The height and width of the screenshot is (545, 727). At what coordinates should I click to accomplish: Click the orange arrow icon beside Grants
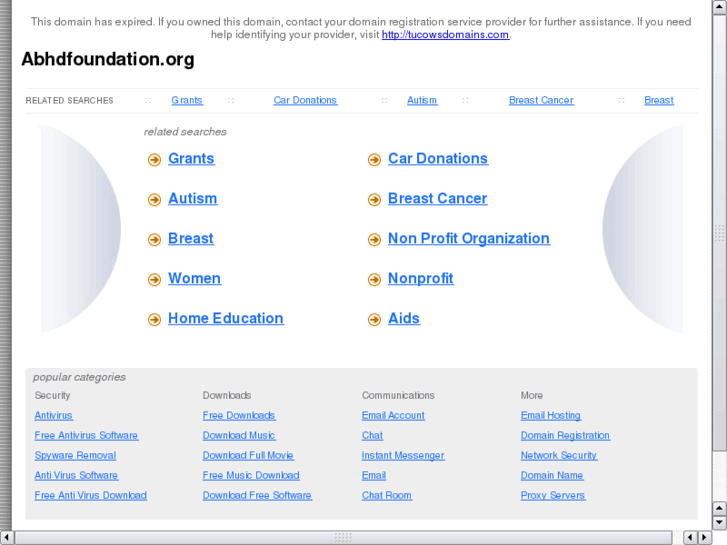[154, 160]
